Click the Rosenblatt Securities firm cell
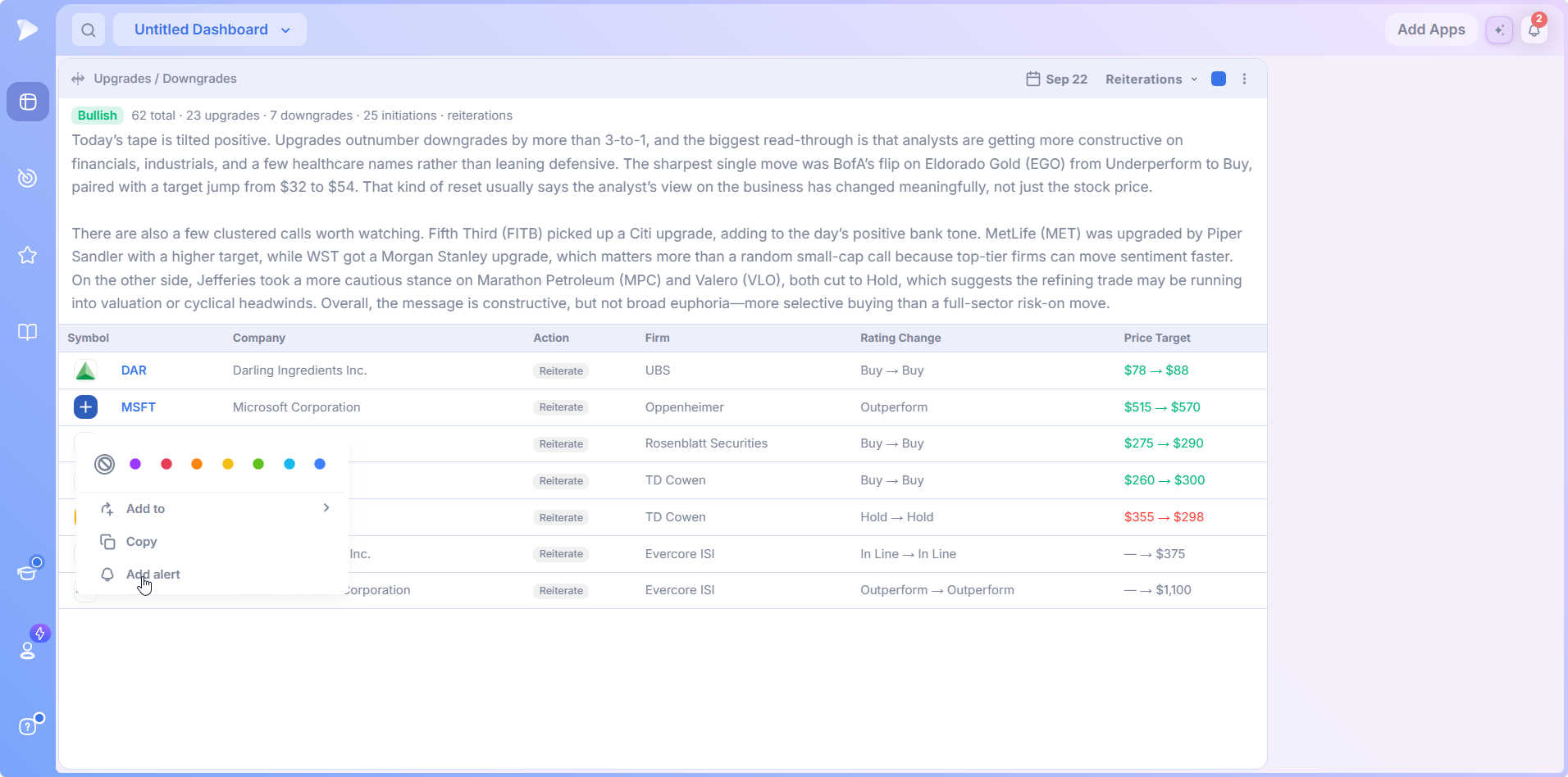 coord(706,443)
